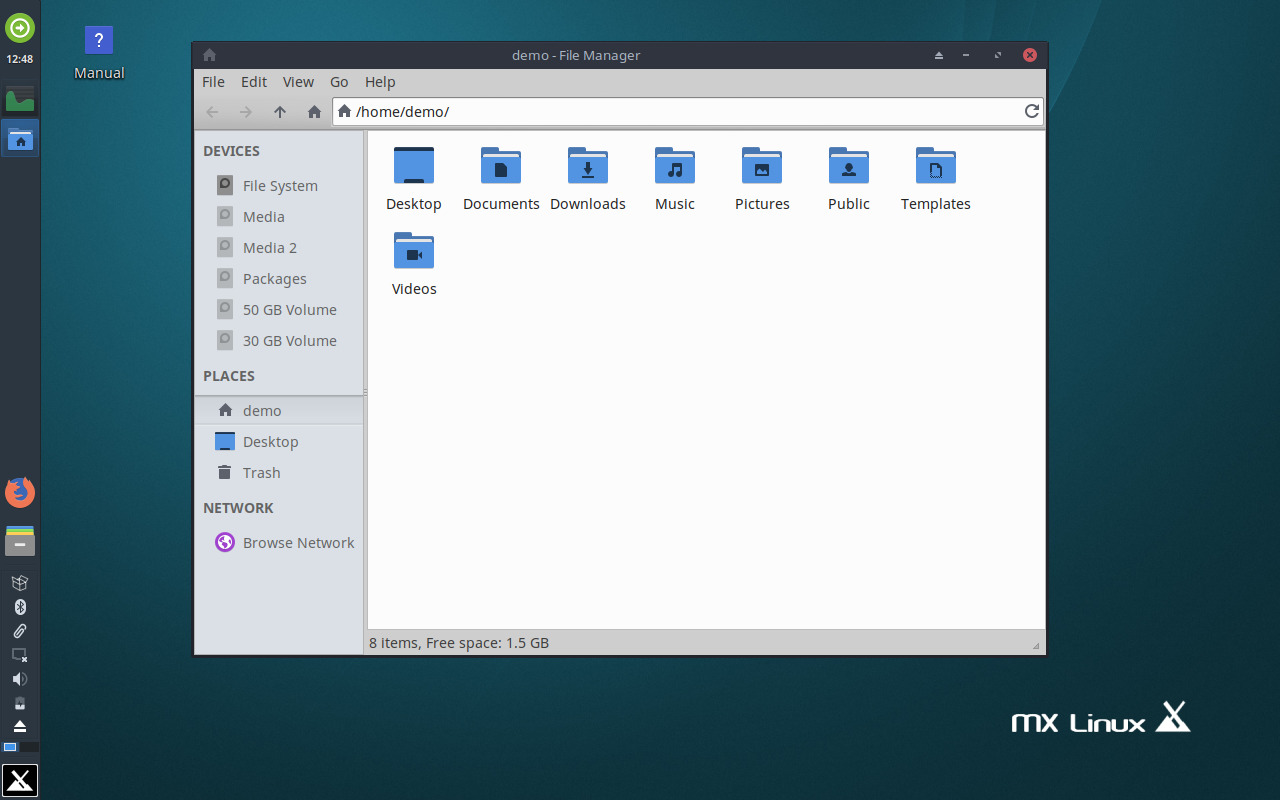Viewport: 1280px width, 800px height.
Task: Collapse the DEVICES sidebar section
Action: tap(232, 150)
